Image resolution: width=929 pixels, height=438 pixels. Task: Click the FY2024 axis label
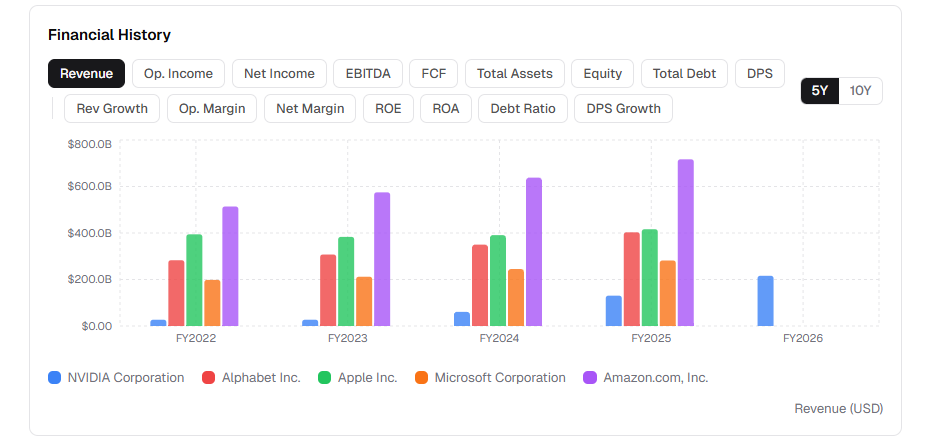[499, 339]
